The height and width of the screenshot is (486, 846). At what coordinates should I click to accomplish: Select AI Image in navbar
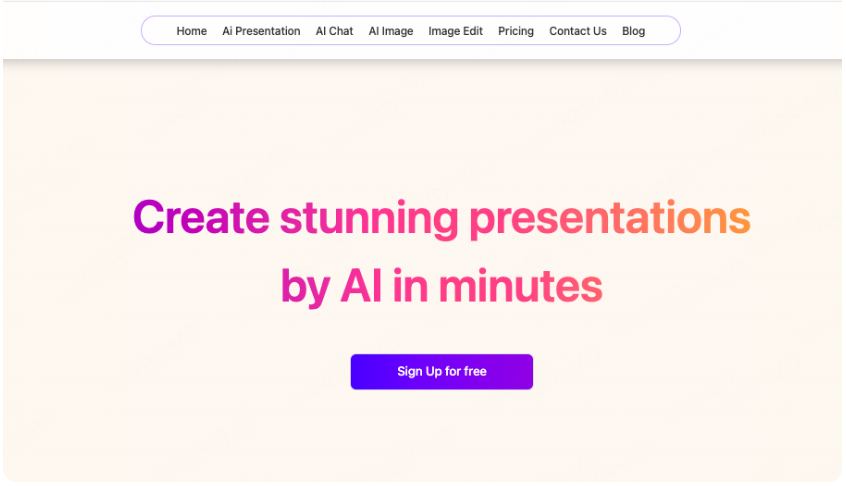click(x=391, y=31)
